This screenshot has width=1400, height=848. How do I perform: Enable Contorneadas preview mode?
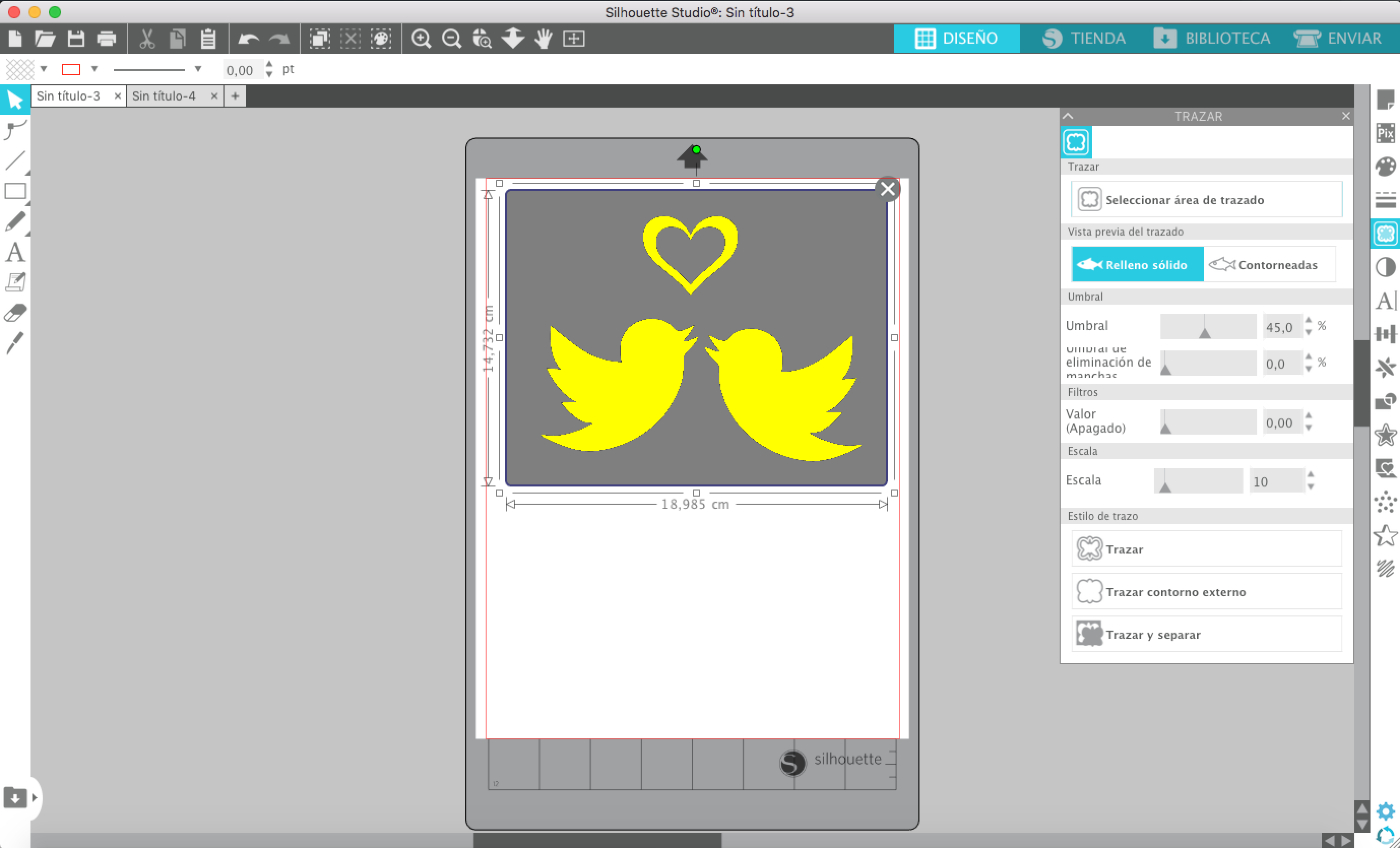pos(1269,265)
